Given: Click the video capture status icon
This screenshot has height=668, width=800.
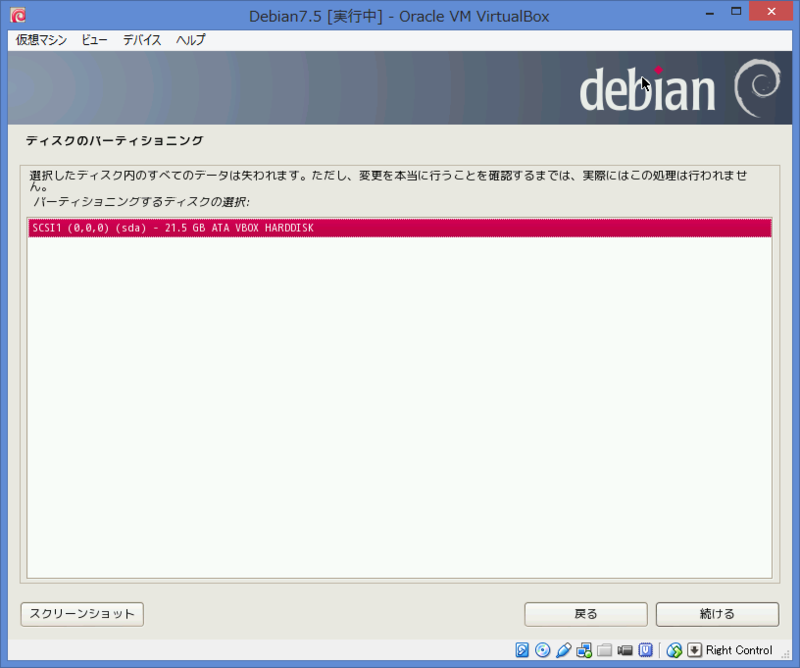Looking at the screenshot, I should coord(626,650).
